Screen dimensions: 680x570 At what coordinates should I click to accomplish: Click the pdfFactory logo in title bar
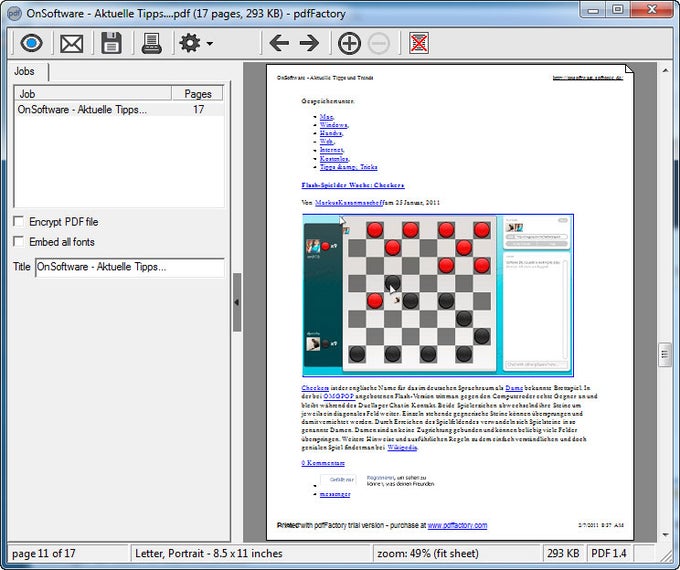coord(14,13)
